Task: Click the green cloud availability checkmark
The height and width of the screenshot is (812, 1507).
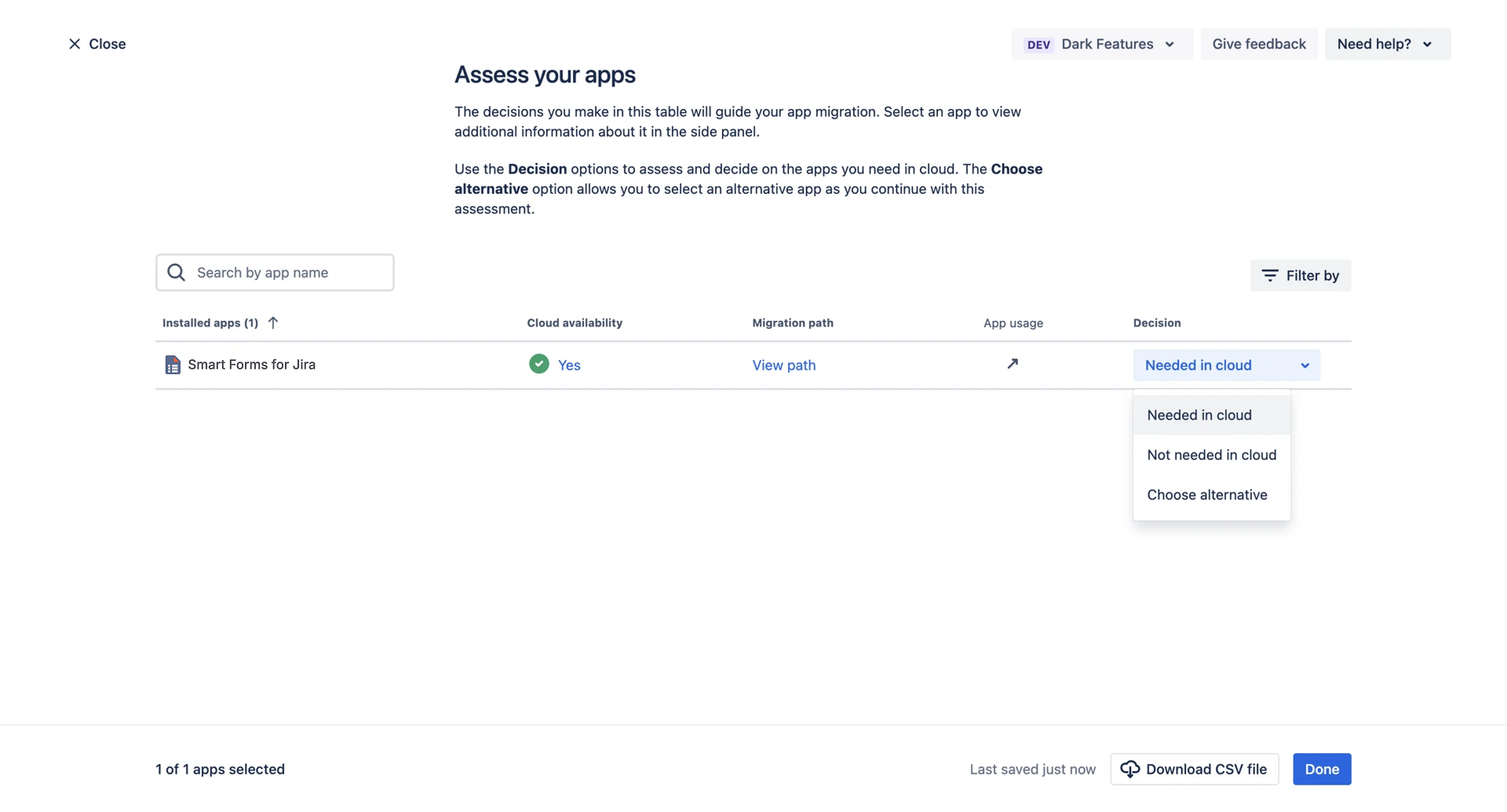Action: point(538,364)
